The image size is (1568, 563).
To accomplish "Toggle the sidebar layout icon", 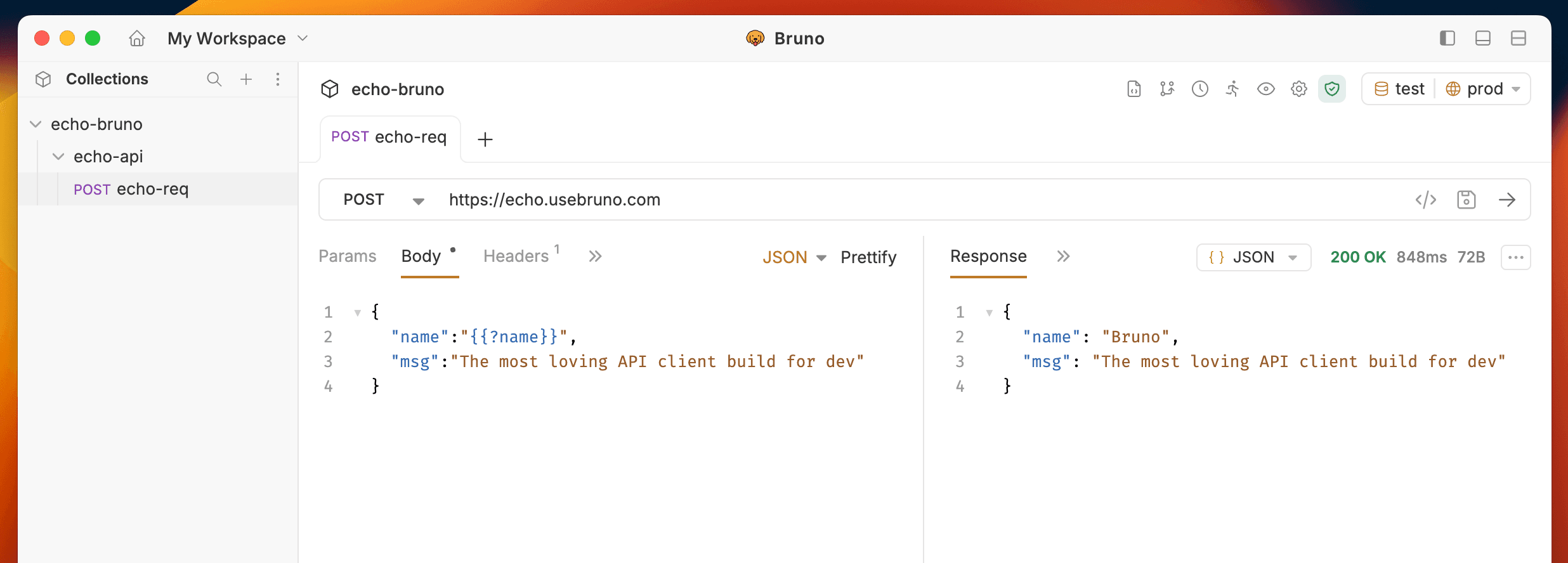I will (1447, 39).
